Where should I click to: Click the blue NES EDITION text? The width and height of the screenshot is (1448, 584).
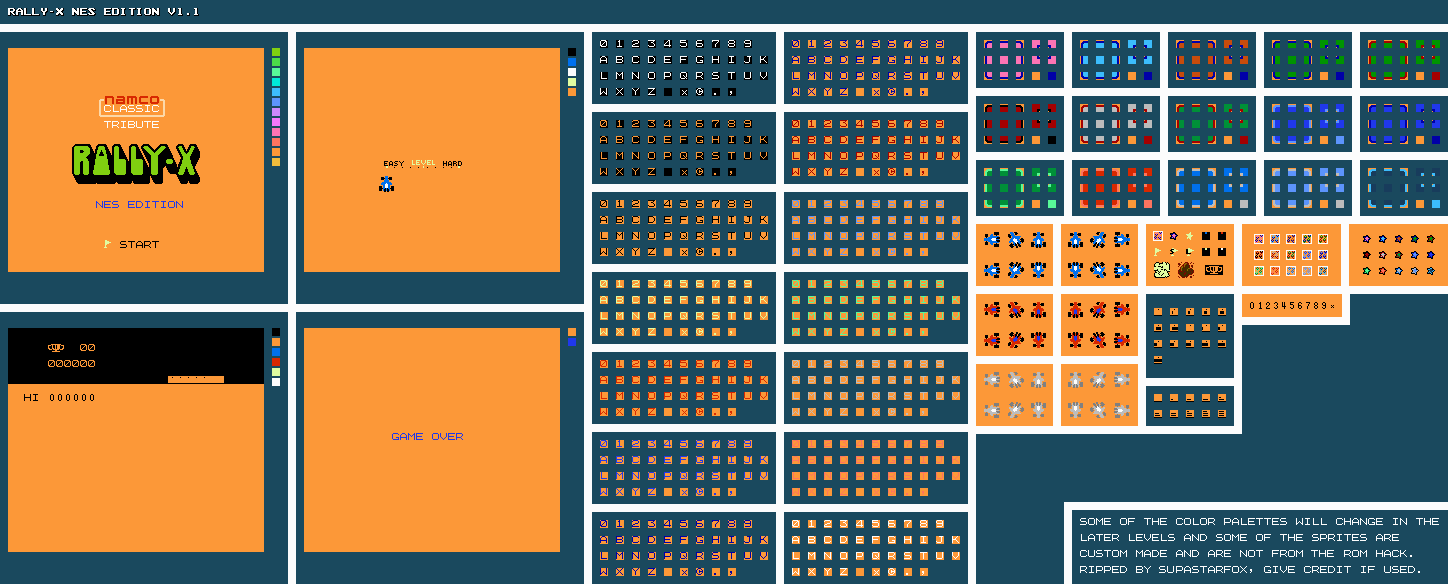[x=139, y=204]
